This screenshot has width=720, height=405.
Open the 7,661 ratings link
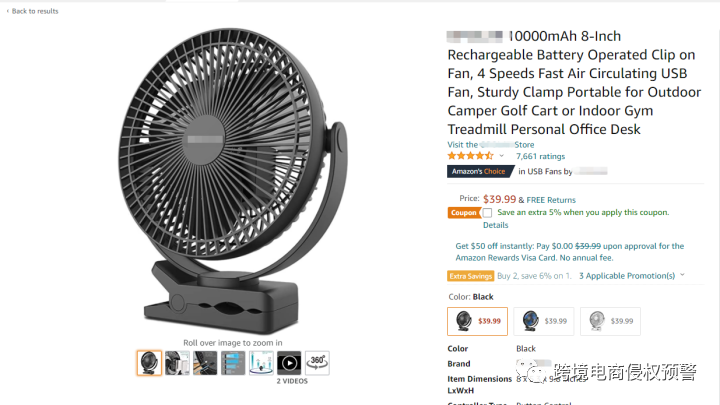pyautogui.click(x=540, y=156)
